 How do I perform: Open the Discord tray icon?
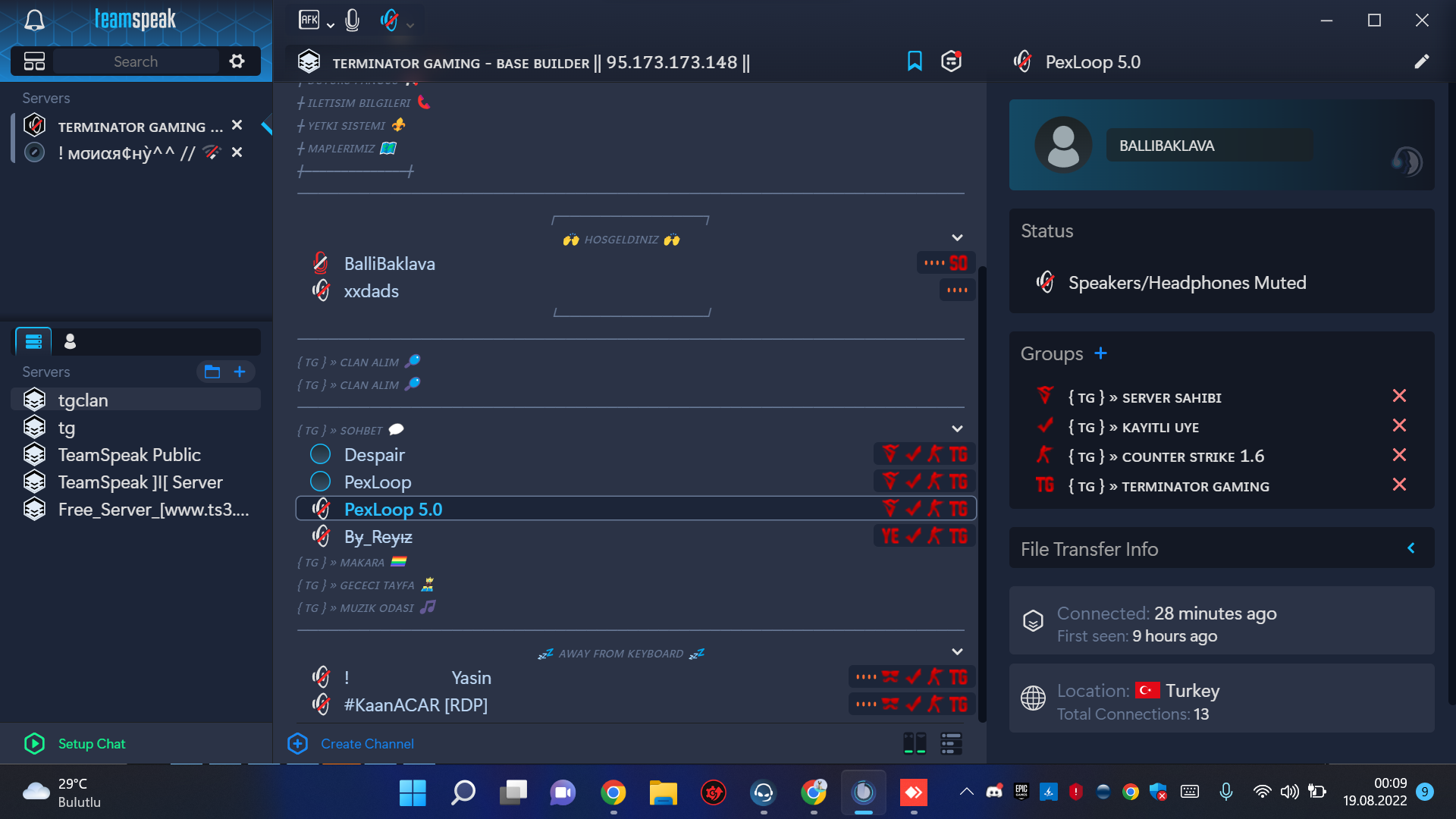click(x=994, y=792)
